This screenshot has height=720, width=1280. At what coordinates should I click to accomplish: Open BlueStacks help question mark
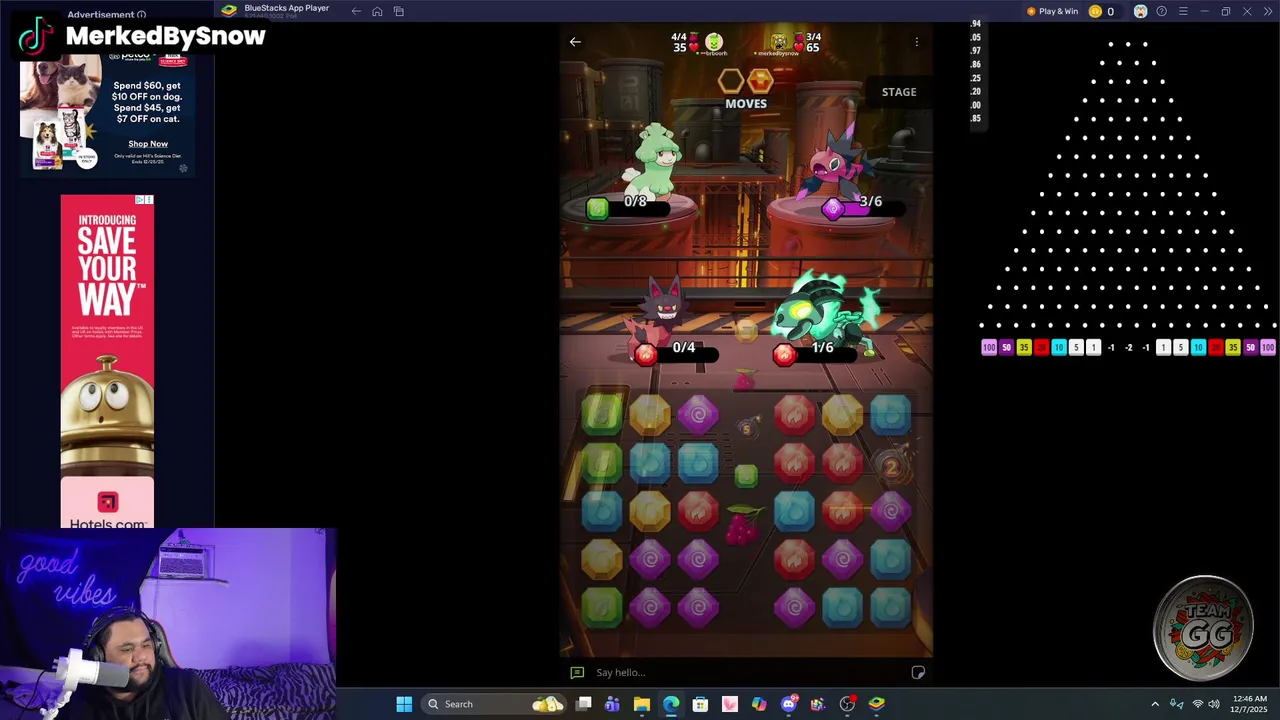click(1161, 11)
